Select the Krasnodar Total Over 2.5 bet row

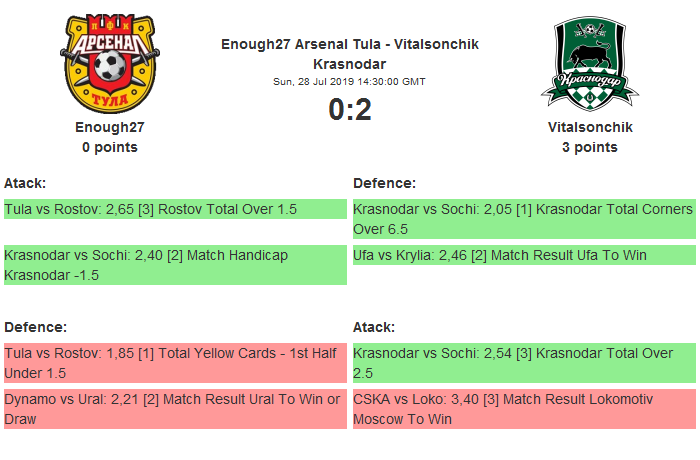524,363
